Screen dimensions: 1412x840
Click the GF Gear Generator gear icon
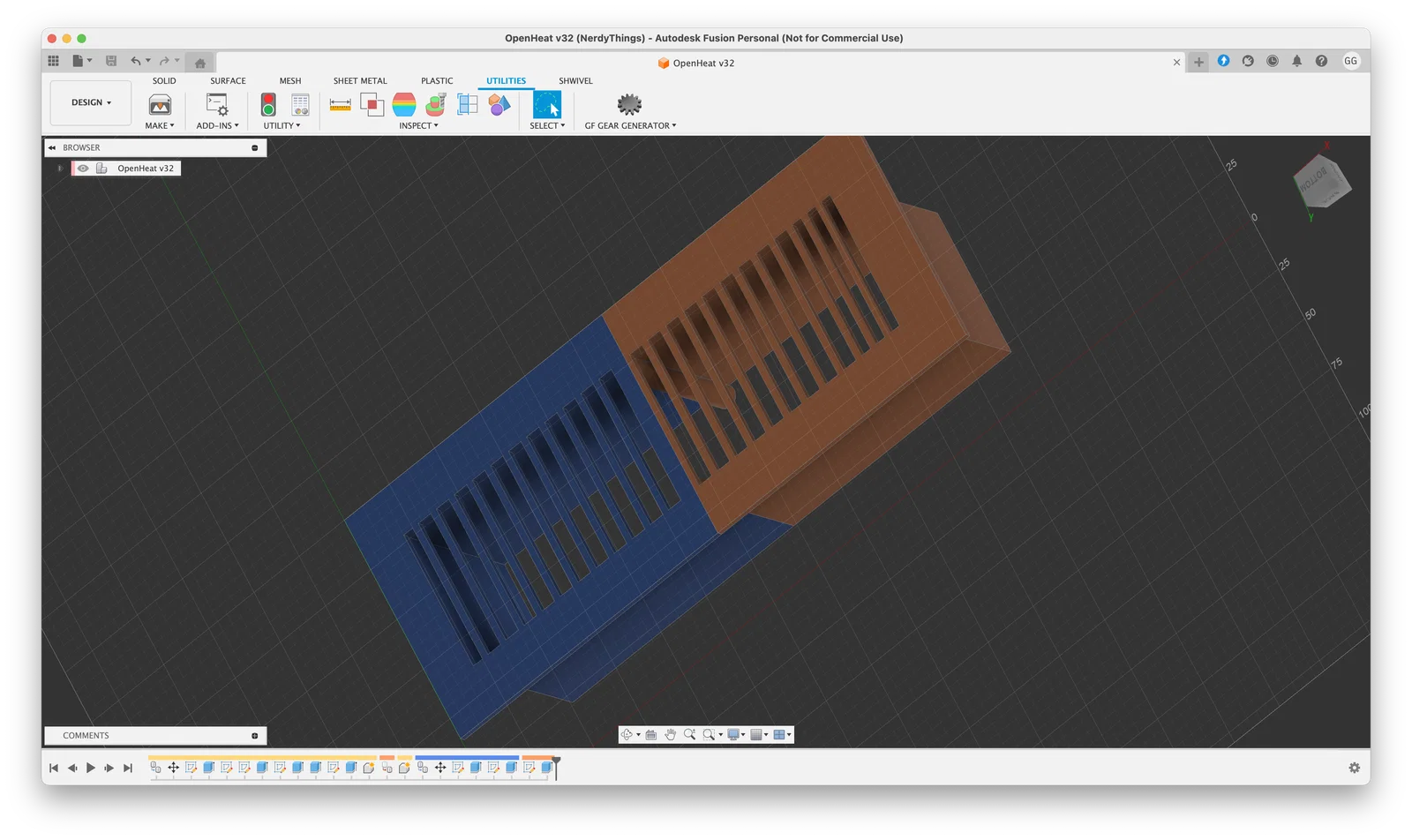[629, 105]
